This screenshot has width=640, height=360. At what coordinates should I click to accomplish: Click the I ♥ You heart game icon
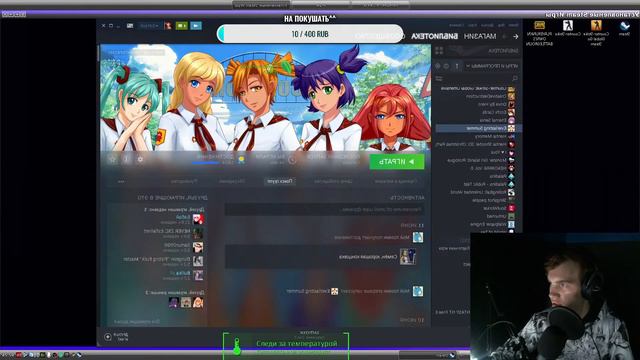point(511,152)
